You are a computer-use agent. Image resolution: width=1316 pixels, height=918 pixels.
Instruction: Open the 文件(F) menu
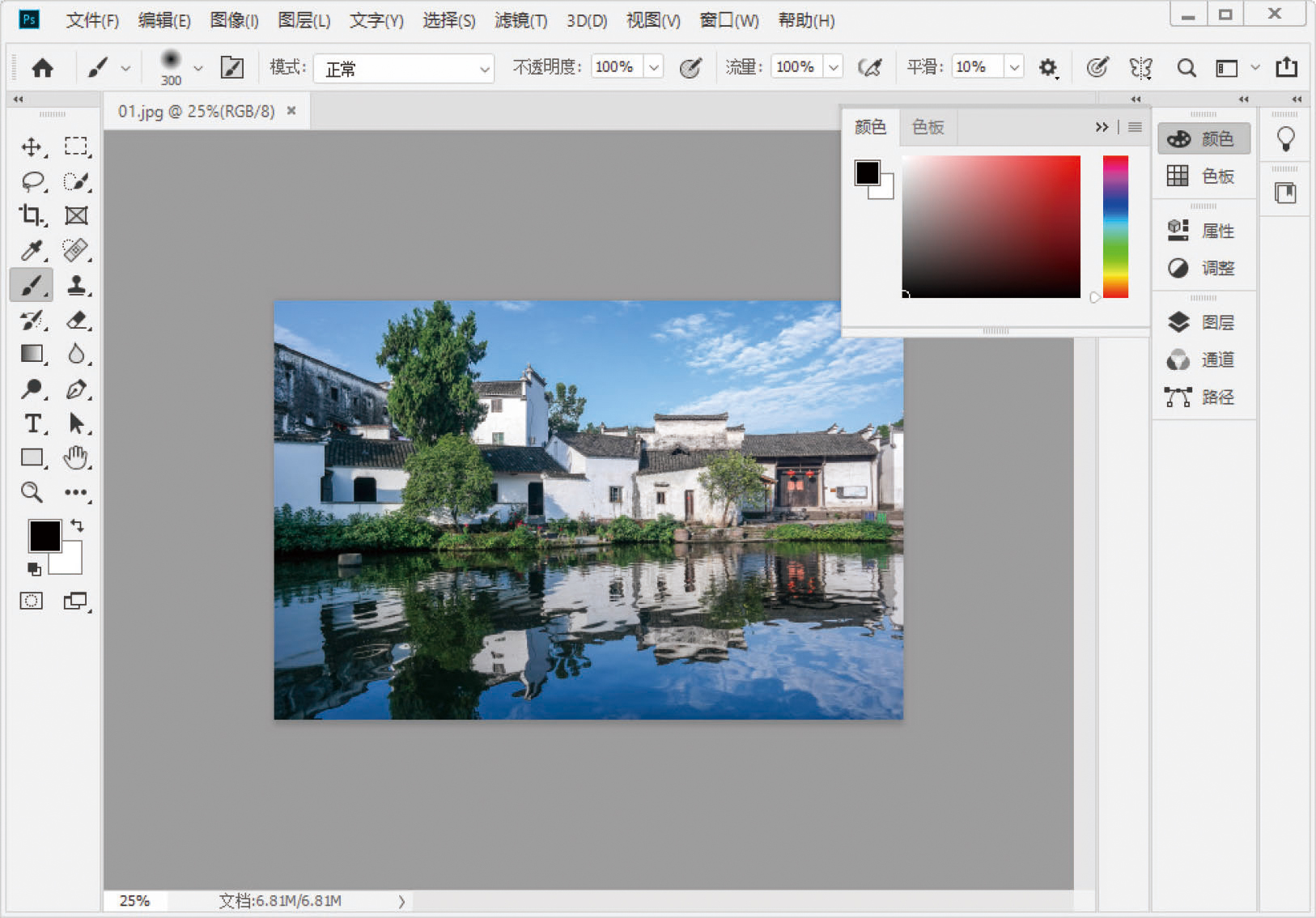tap(91, 20)
